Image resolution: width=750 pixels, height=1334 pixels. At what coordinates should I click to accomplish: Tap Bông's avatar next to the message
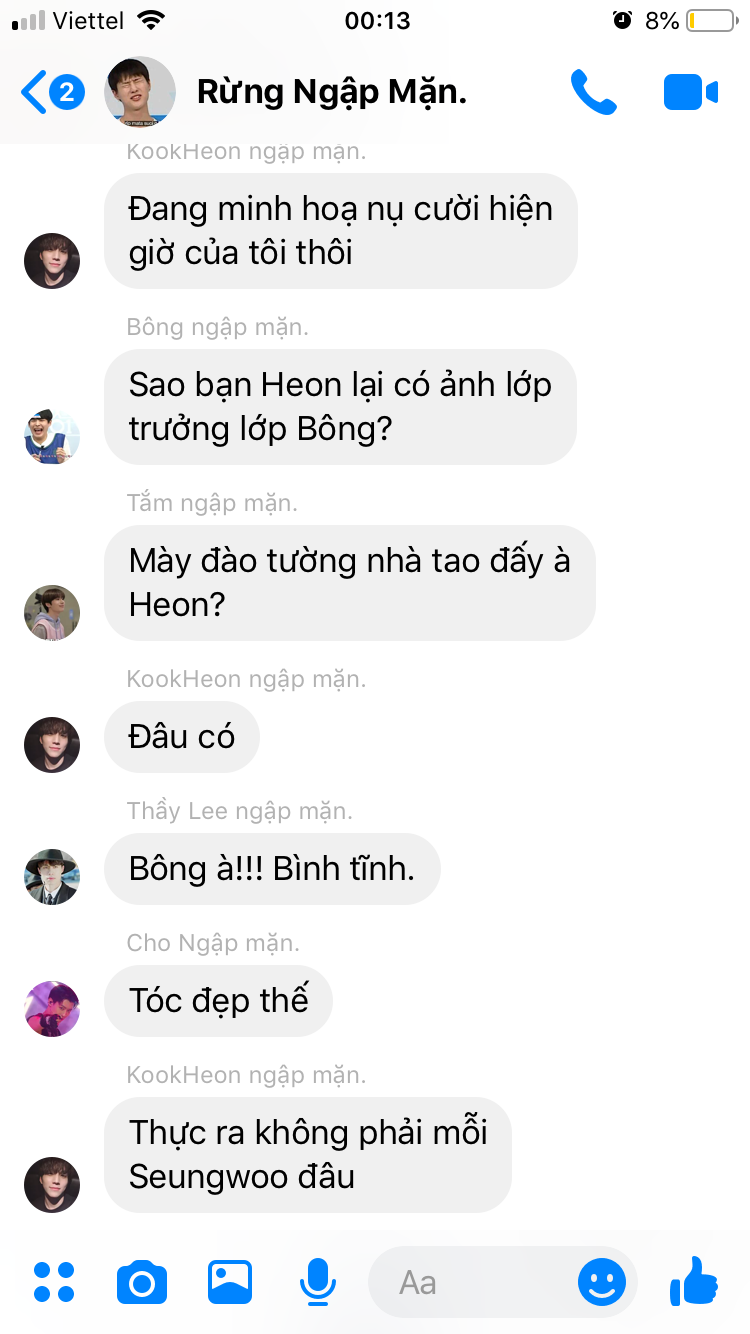(52, 436)
